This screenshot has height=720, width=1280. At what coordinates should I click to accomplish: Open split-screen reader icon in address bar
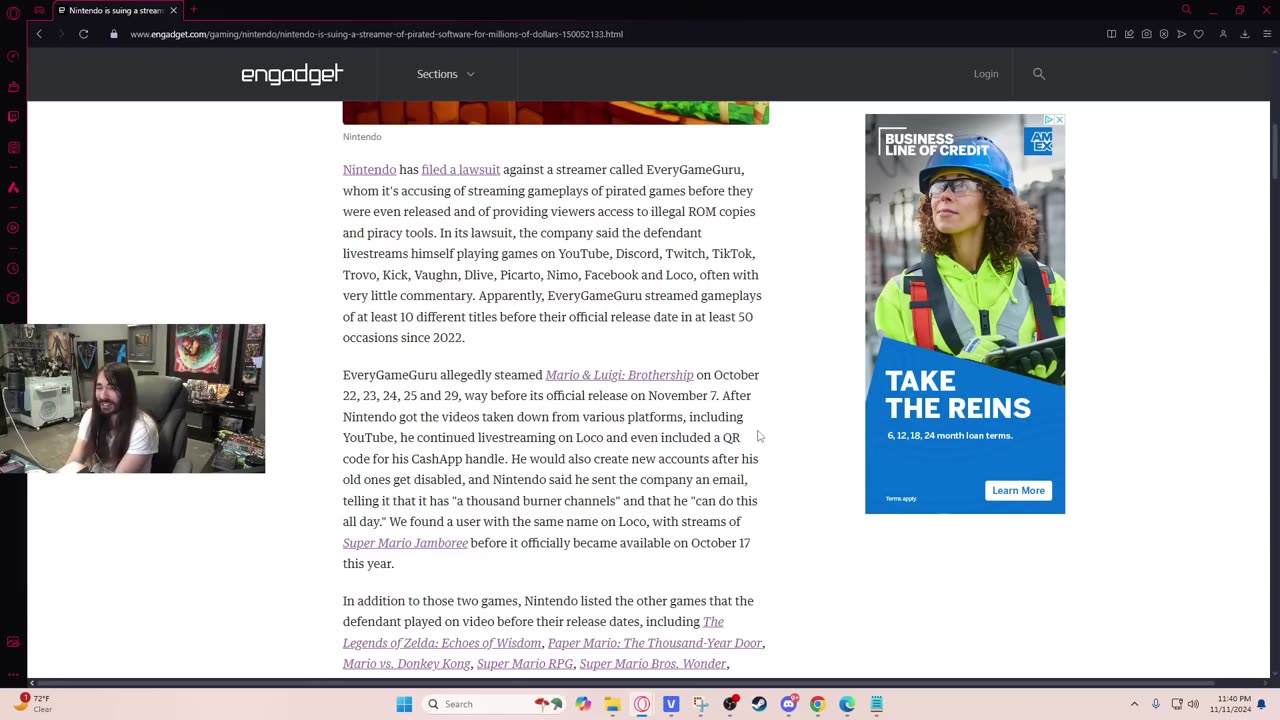(x=1111, y=34)
